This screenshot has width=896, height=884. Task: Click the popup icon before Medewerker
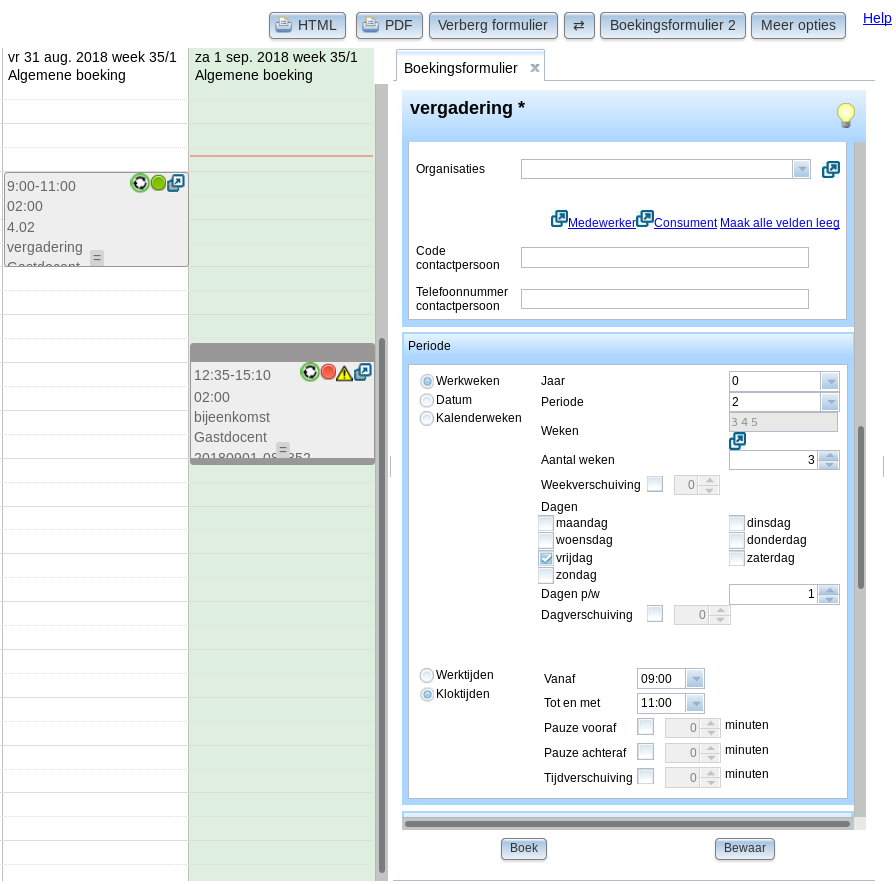(559, 218)
